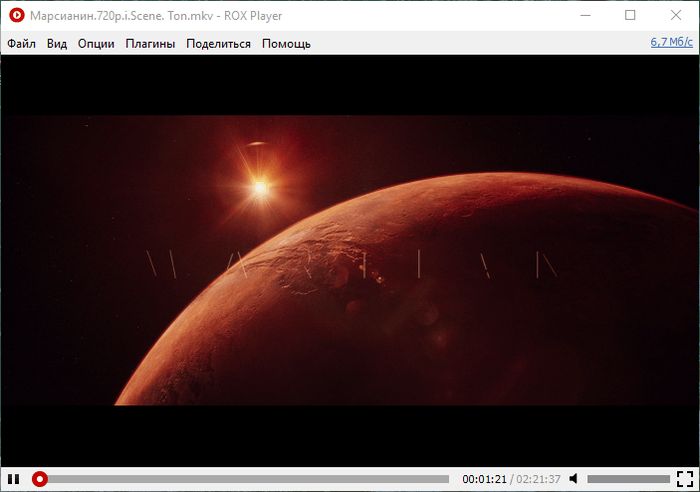Image resolution: width=700 pixels, height=492 pixels.
Task: Mute the audio via speaker icon
Action: coord(574,479)
